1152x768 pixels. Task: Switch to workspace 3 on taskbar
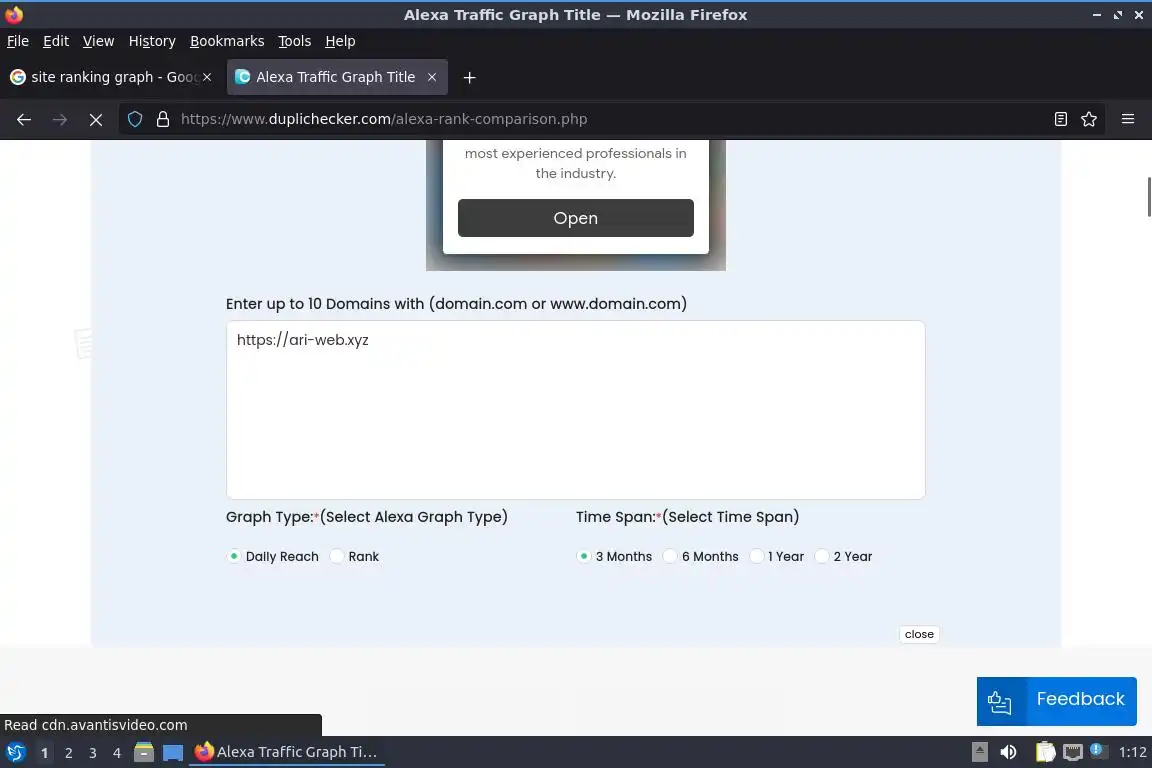point(93,753)
